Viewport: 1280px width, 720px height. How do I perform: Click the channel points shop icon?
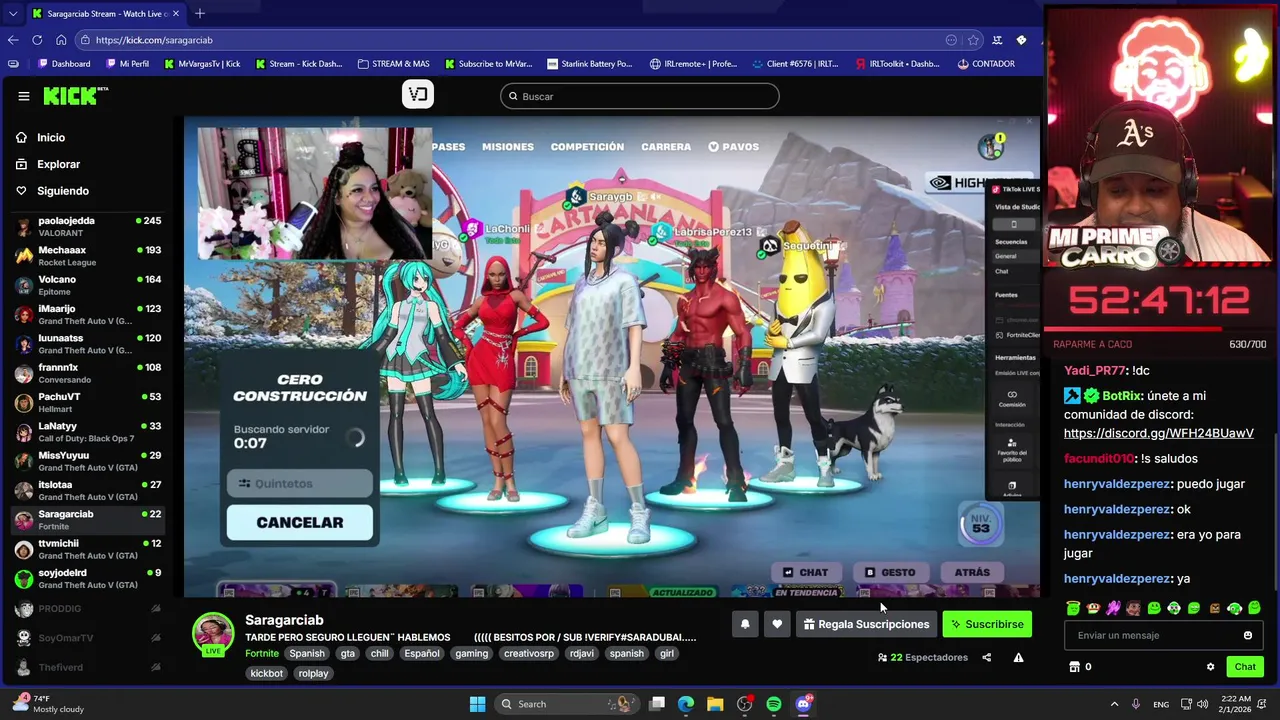[x=1075, y=667]
